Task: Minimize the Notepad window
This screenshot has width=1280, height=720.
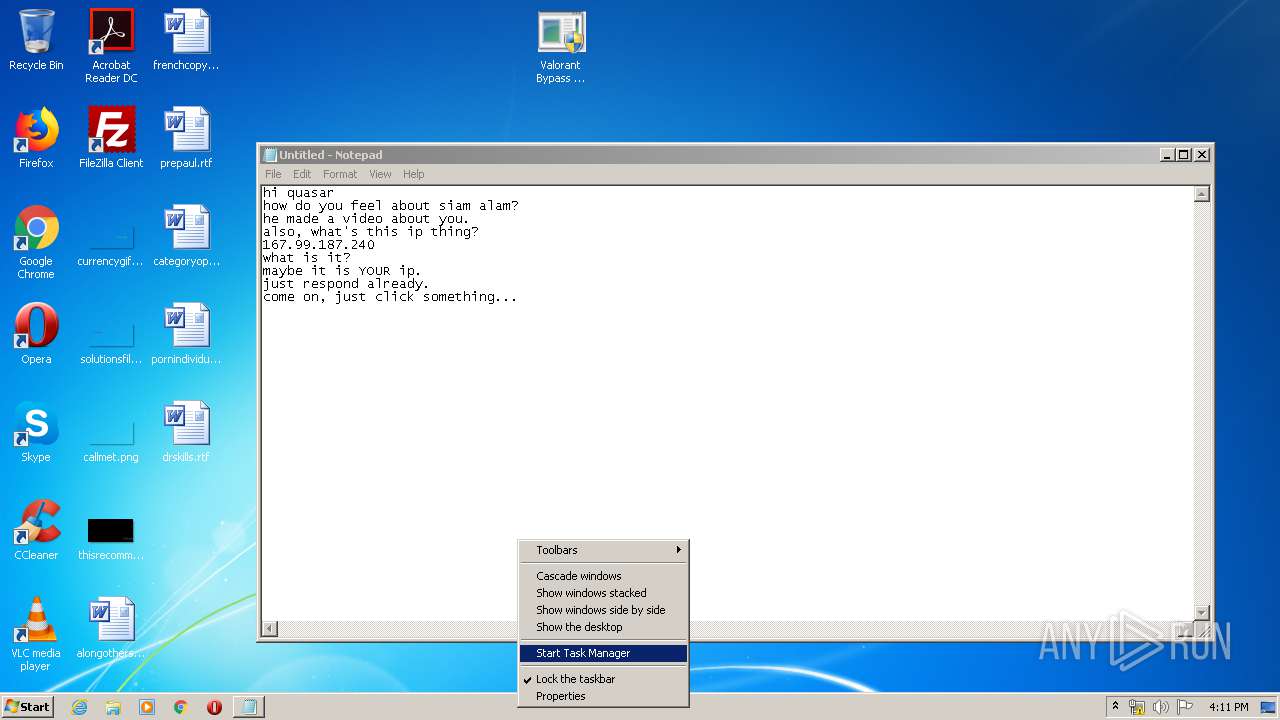Action: 1167,155
